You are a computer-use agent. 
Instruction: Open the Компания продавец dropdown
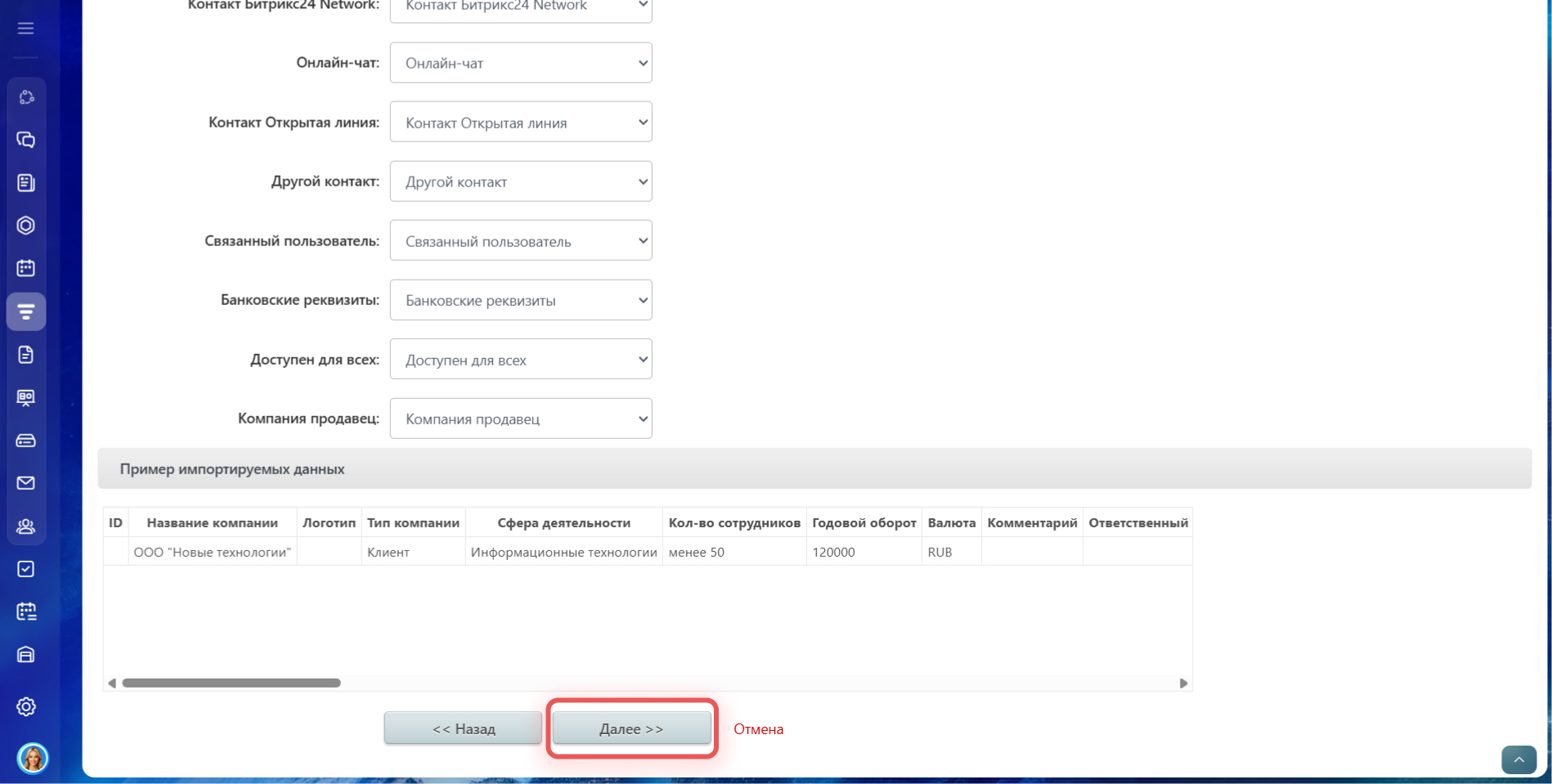[x=521, y=419]
